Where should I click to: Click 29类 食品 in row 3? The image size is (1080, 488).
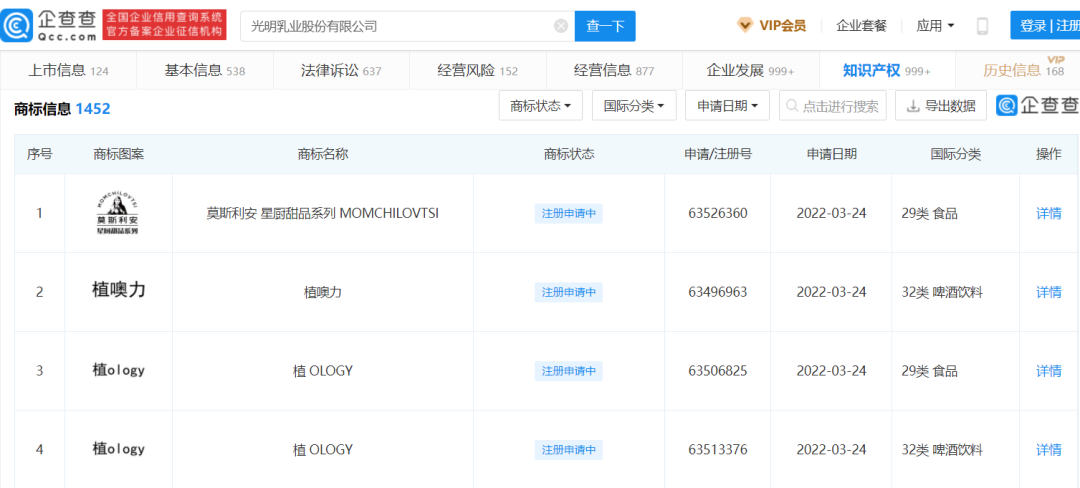coord(929,371)
